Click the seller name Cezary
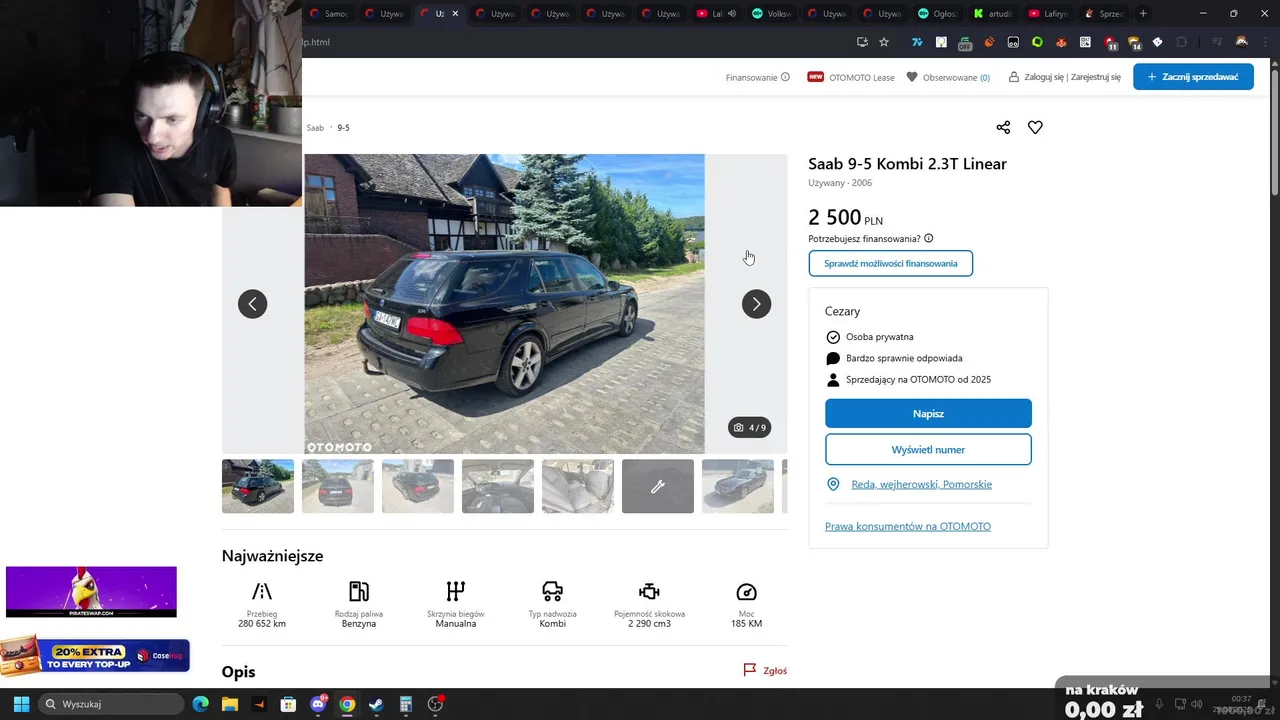 842,311
